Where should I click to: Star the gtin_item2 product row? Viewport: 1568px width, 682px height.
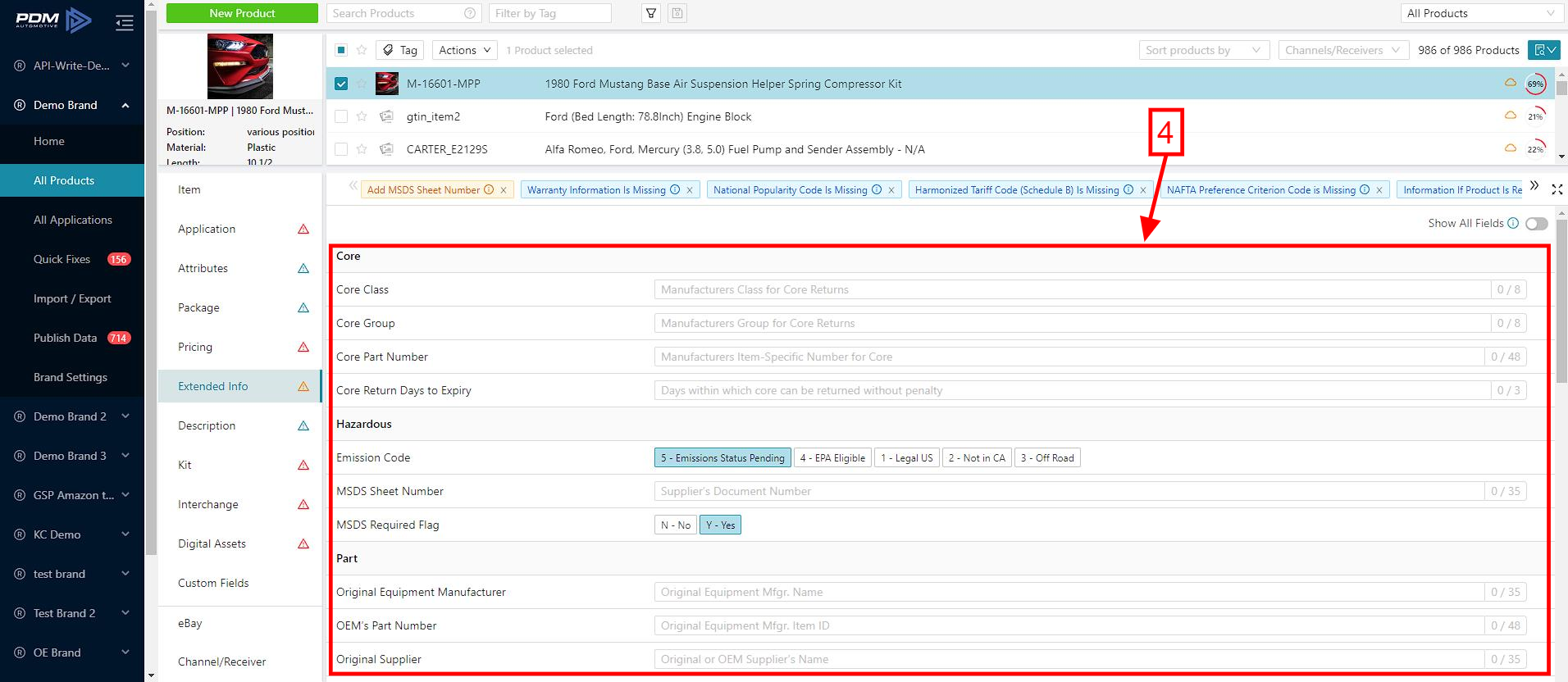coord(362,116)
